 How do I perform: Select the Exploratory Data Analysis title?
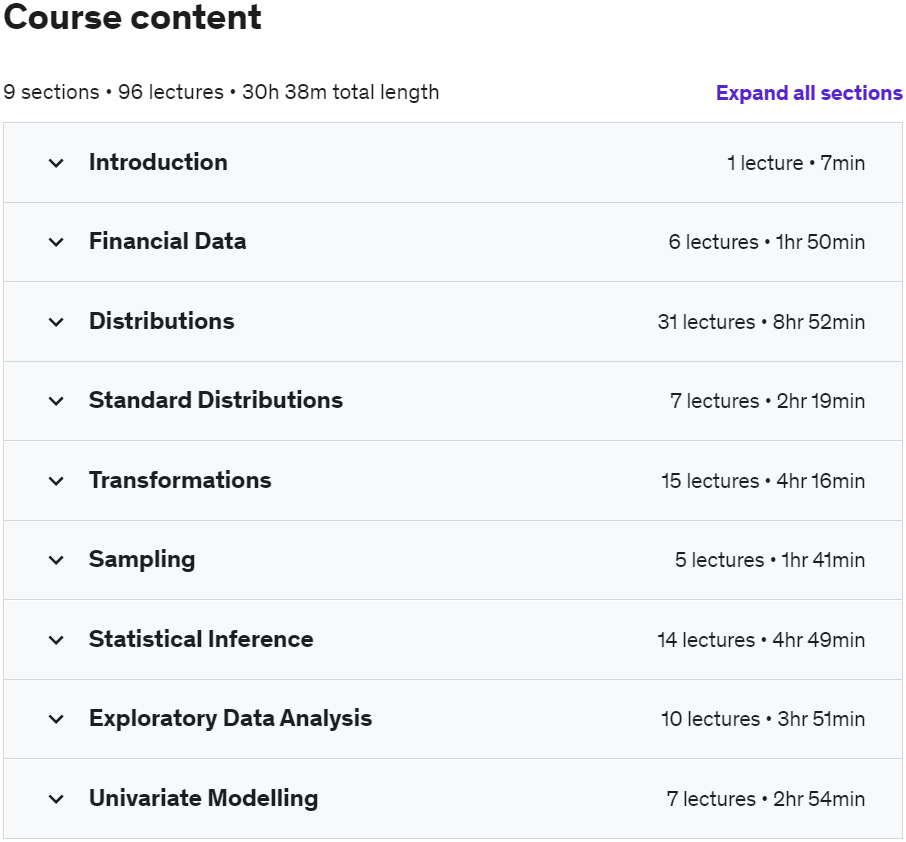[230, 718]
